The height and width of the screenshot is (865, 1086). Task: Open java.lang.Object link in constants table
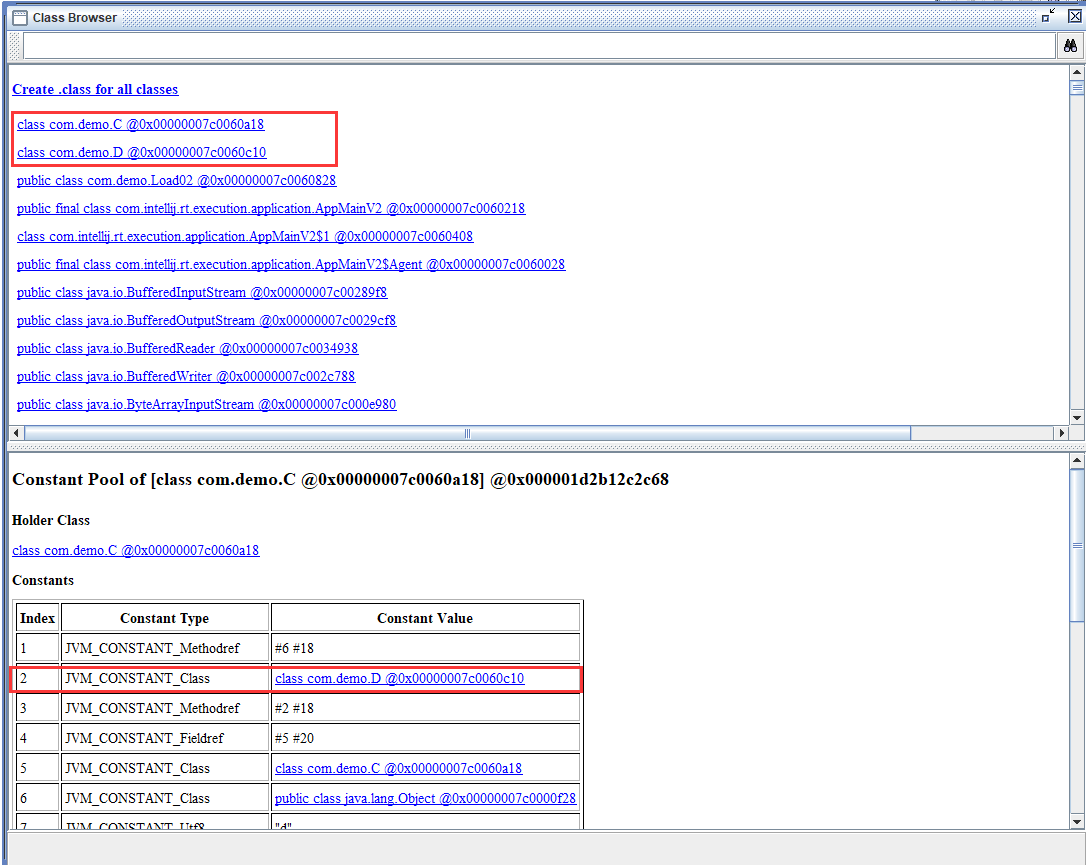425,798
